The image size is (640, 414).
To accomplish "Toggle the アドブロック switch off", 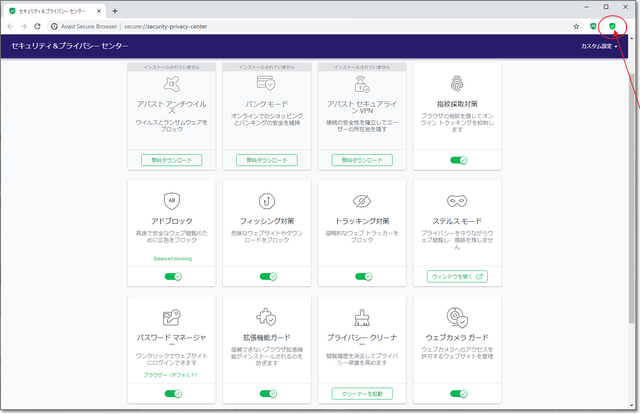I will tap(174, 277).
